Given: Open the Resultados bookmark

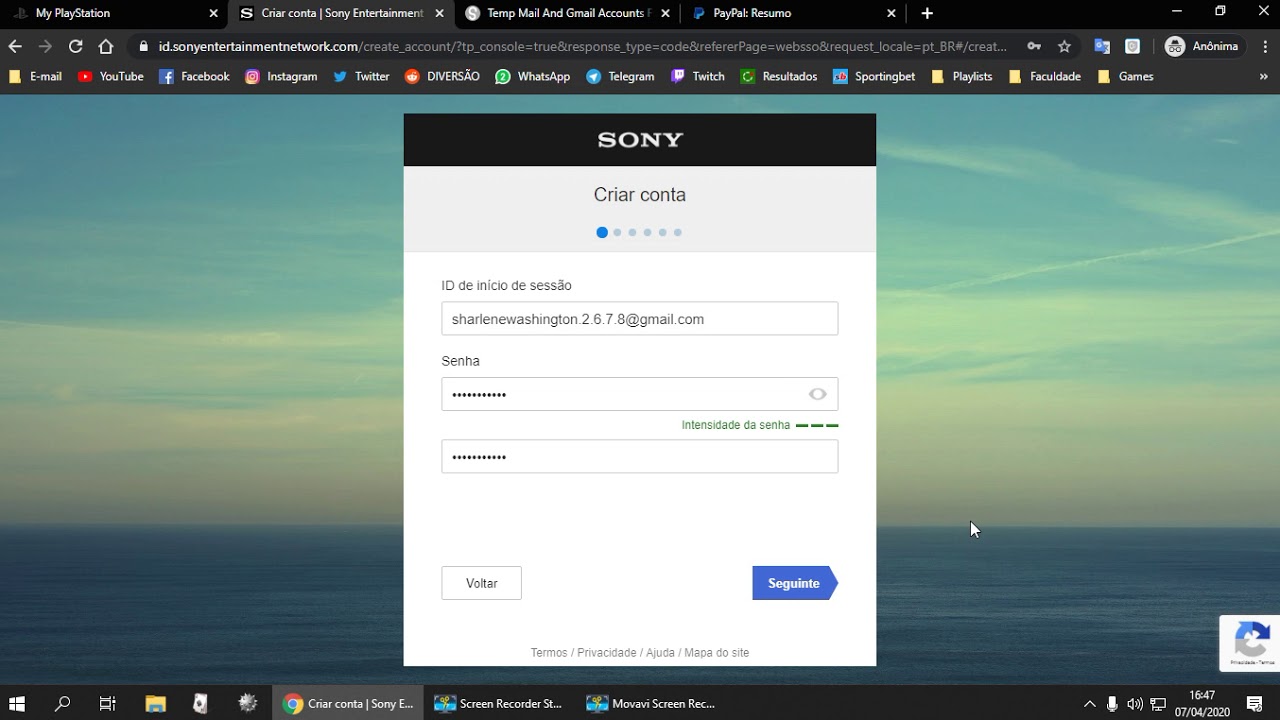Looking at the screenshot, I should tap(779, 76).
